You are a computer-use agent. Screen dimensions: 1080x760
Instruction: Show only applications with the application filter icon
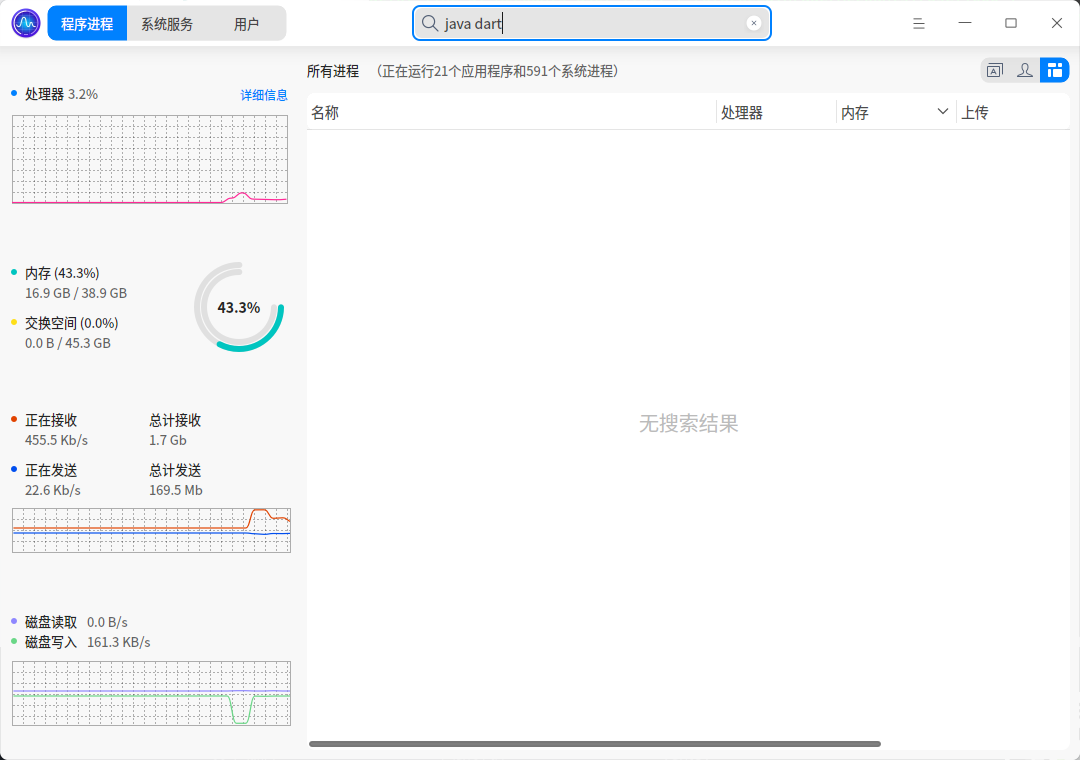[x=995, y=70]
